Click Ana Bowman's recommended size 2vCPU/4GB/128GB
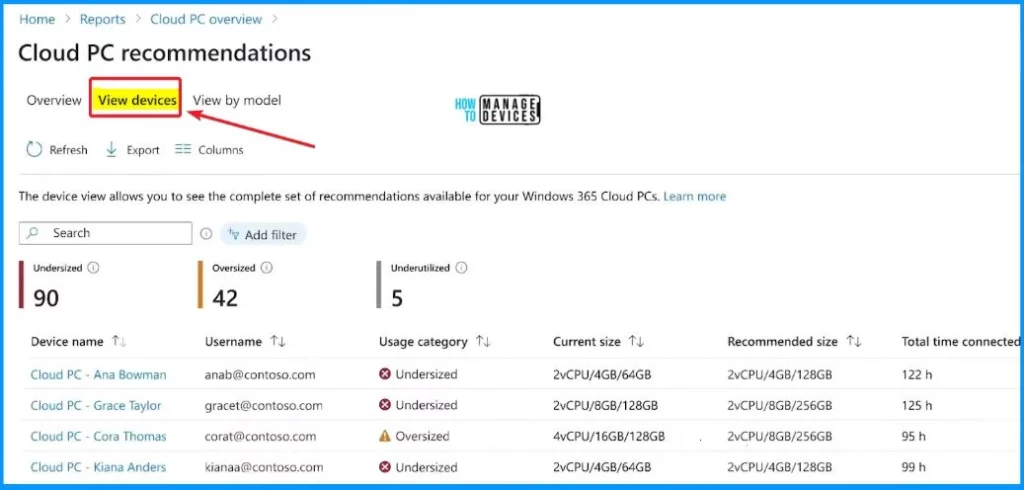Image resolution: width=1024 pixels, height=490 pixels. (780, 375)
